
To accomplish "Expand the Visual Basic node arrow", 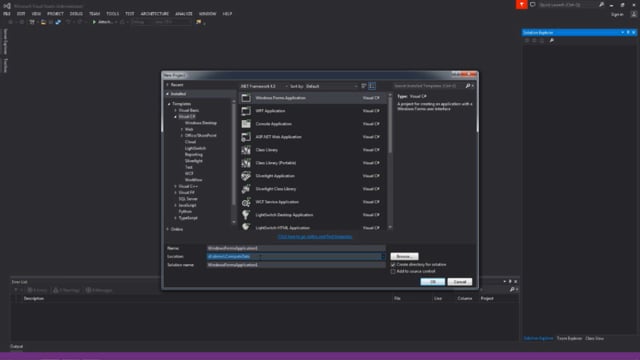I will [x=176, y=110].
